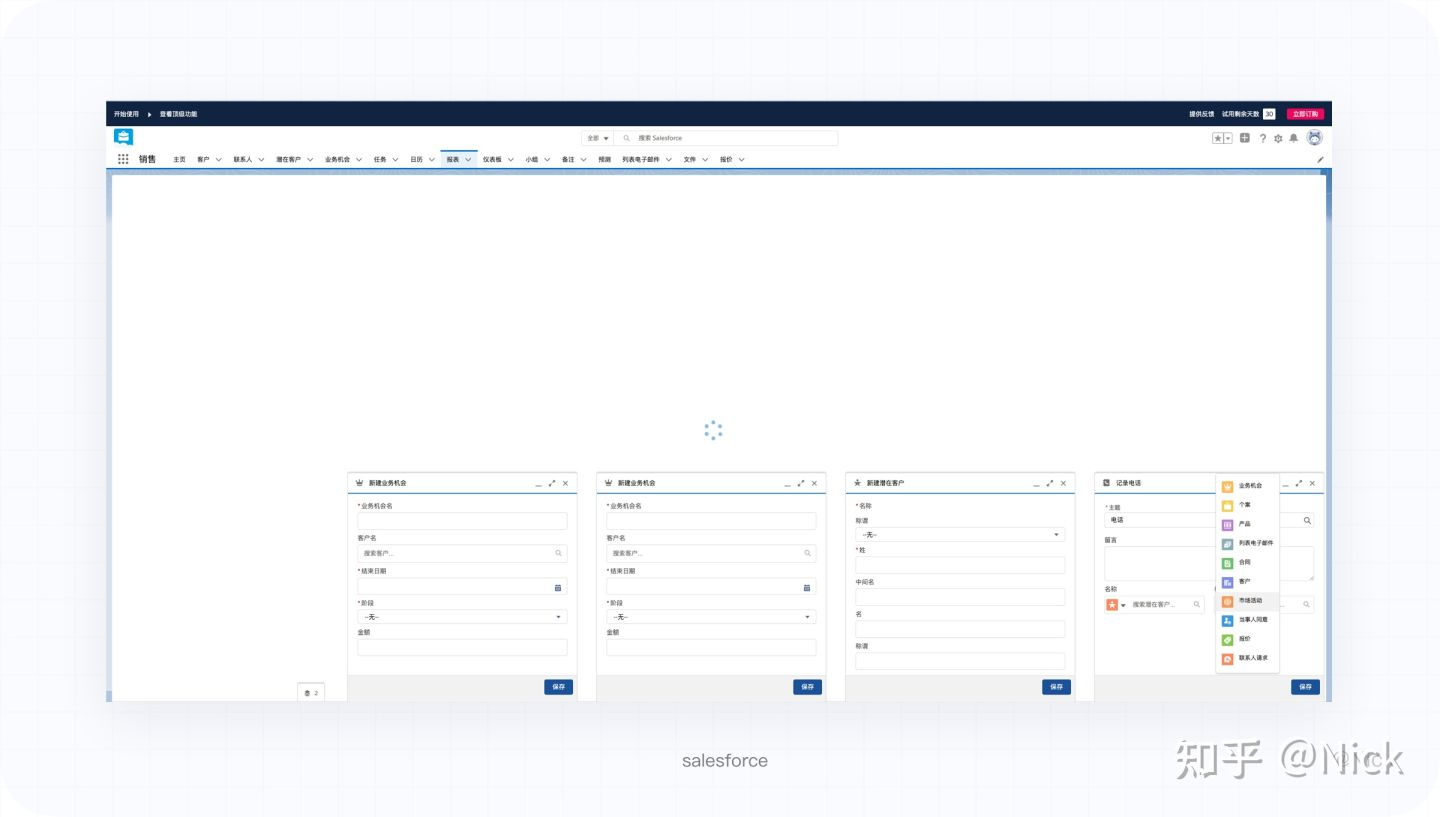
Task: Click the global actions plus icon
Action: 1245,138
